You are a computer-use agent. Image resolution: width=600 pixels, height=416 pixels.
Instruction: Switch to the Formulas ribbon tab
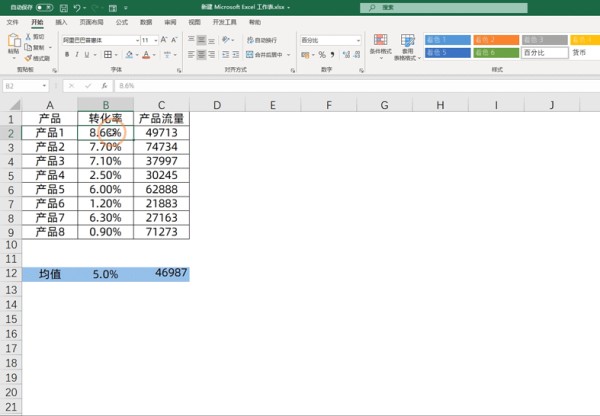click(x=122, y=22)
